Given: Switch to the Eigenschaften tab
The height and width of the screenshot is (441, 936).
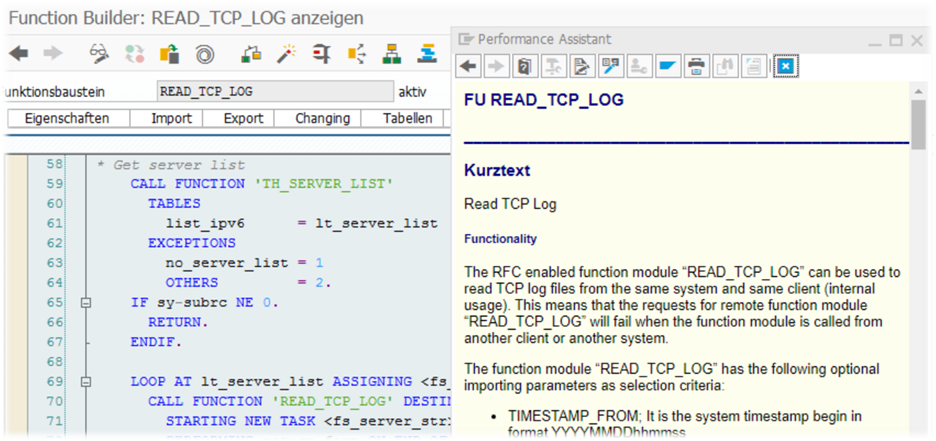Looking at the screenshot, I should tap(67, 118).
